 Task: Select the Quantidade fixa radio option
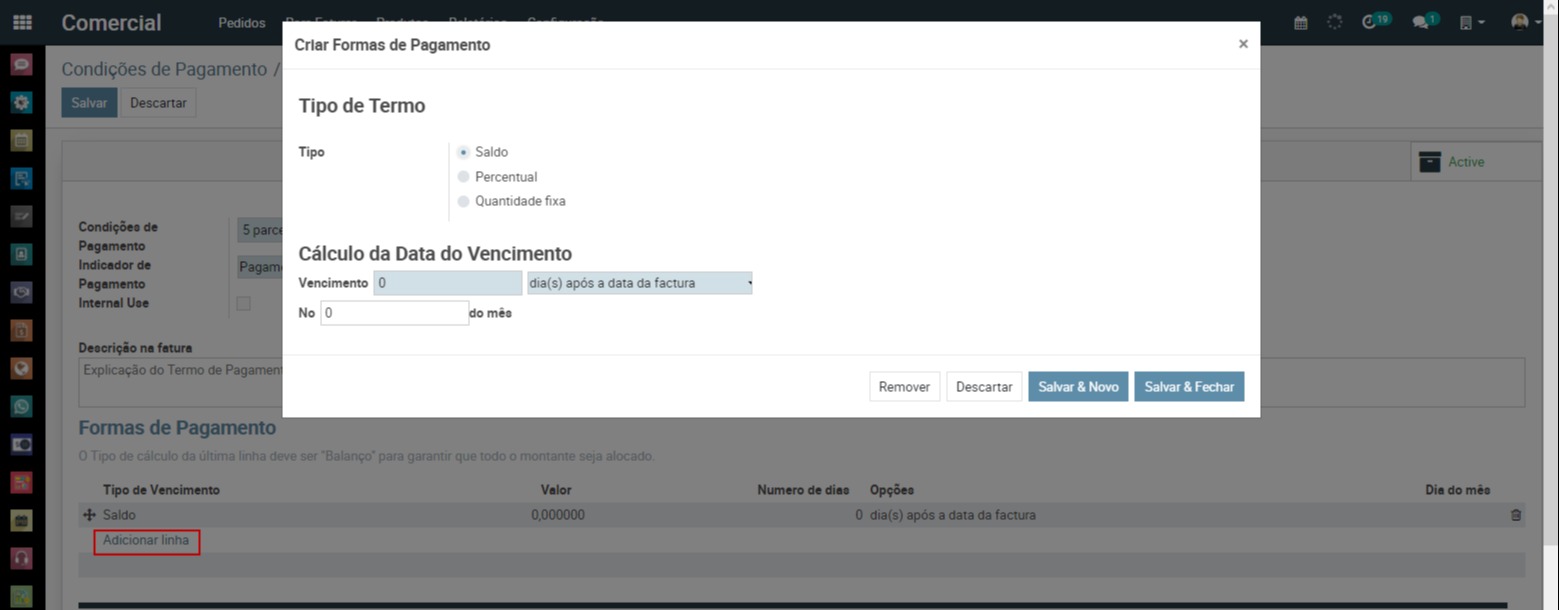(x=463, y=201)
